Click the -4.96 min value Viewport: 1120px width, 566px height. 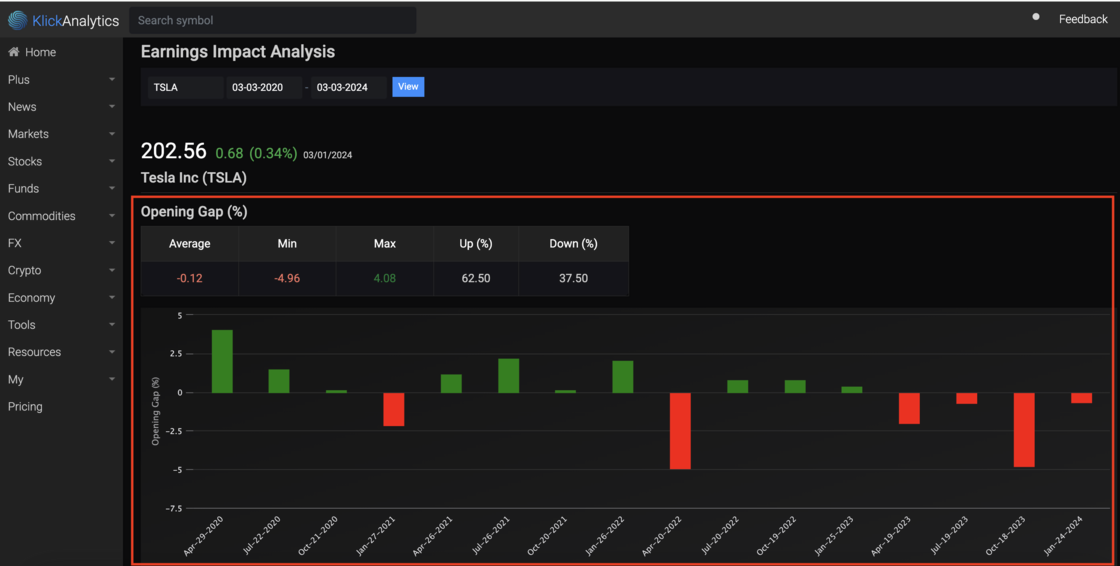pos(287,278)
